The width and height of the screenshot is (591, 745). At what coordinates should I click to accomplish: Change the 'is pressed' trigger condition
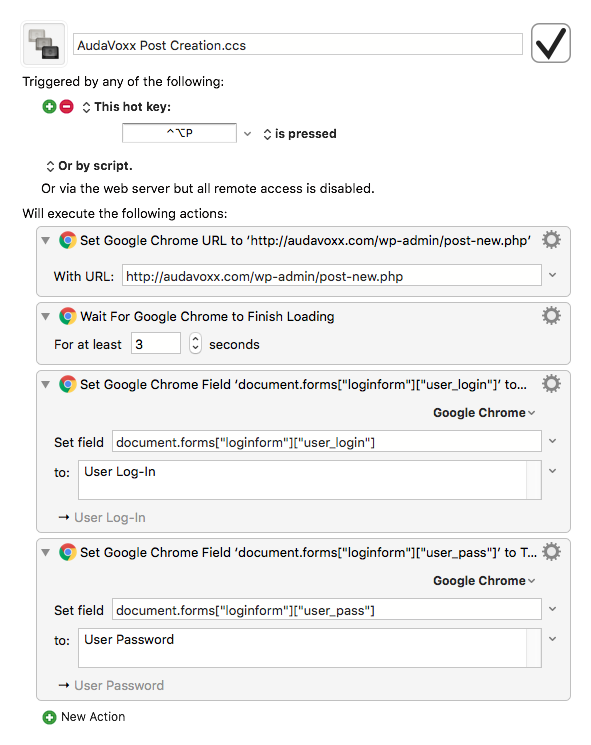pyautogui.click(x=300, y=134)
